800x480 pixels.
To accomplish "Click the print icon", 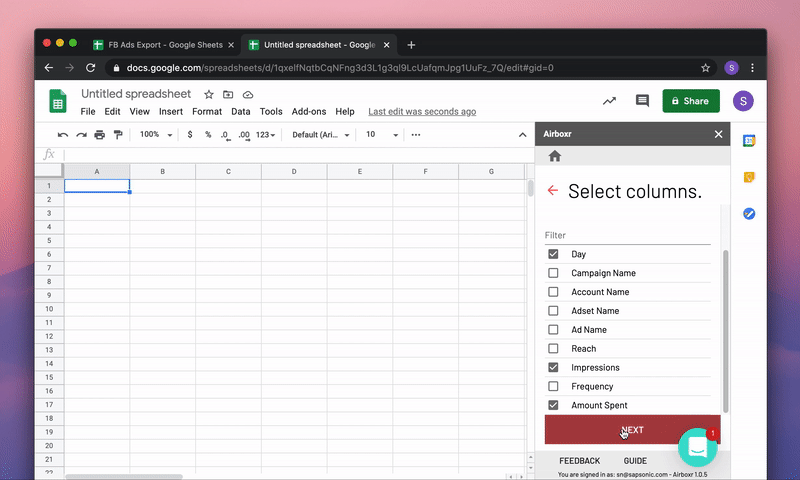I will [99, 135].
